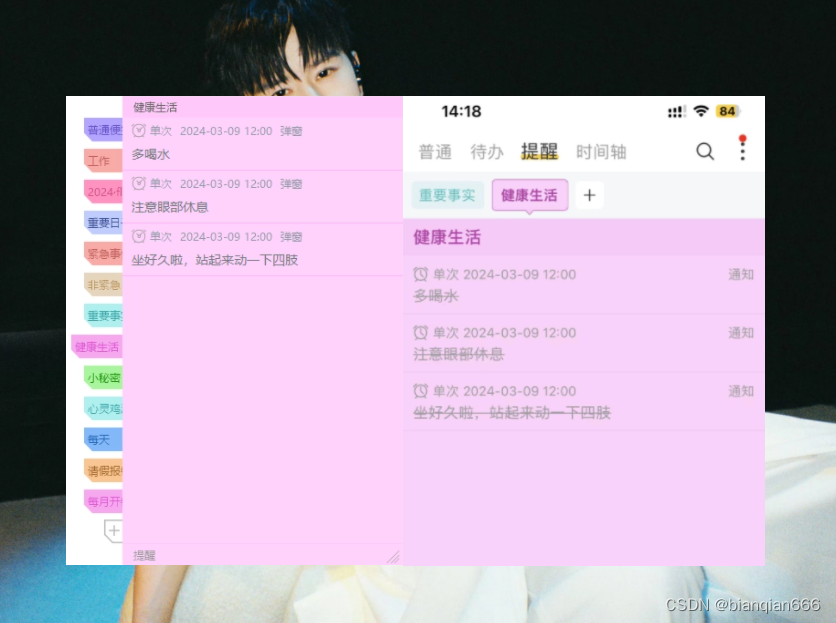The width and height of the screenshot is (836, 623).
Task: Open desktop note text 注意眼部休息
Action: (170, 207)
